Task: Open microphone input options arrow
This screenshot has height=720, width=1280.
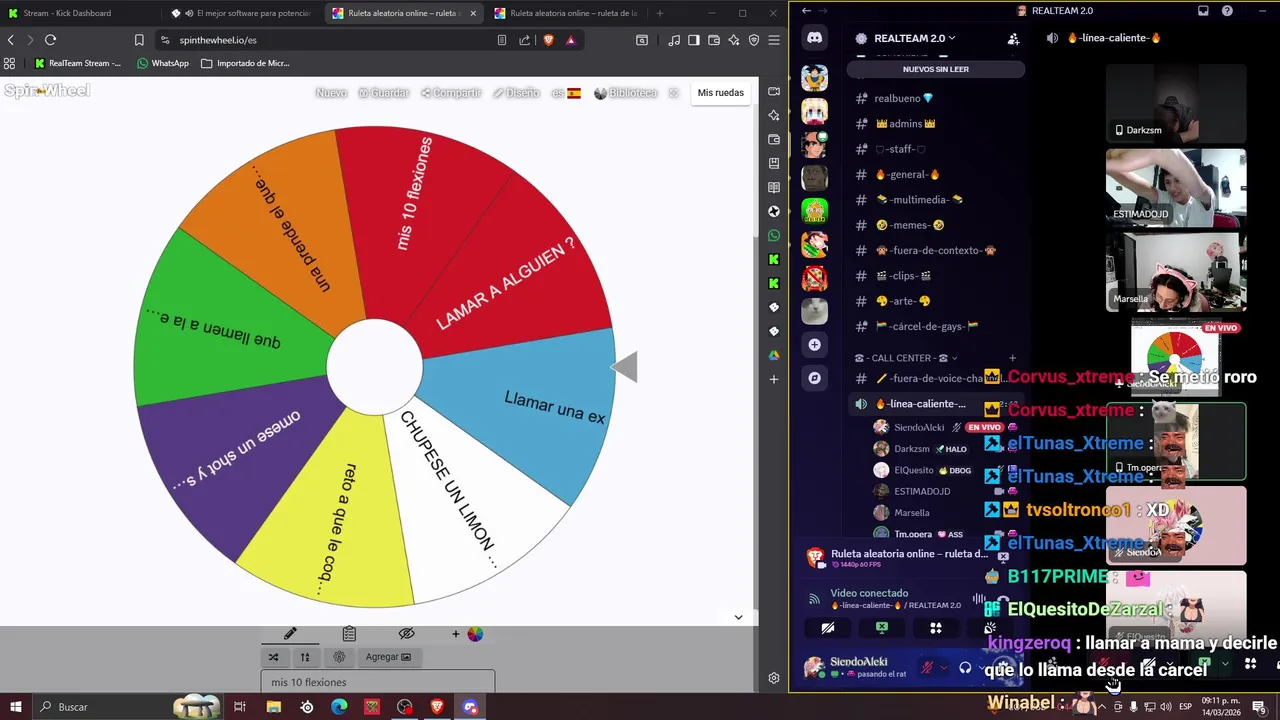Action: [x=943, y=667]
